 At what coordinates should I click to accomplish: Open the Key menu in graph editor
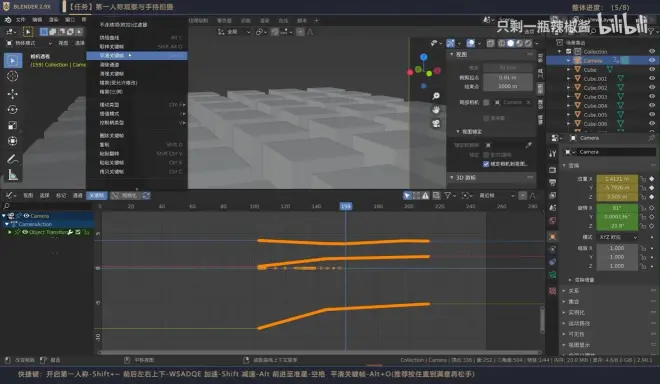96,195
